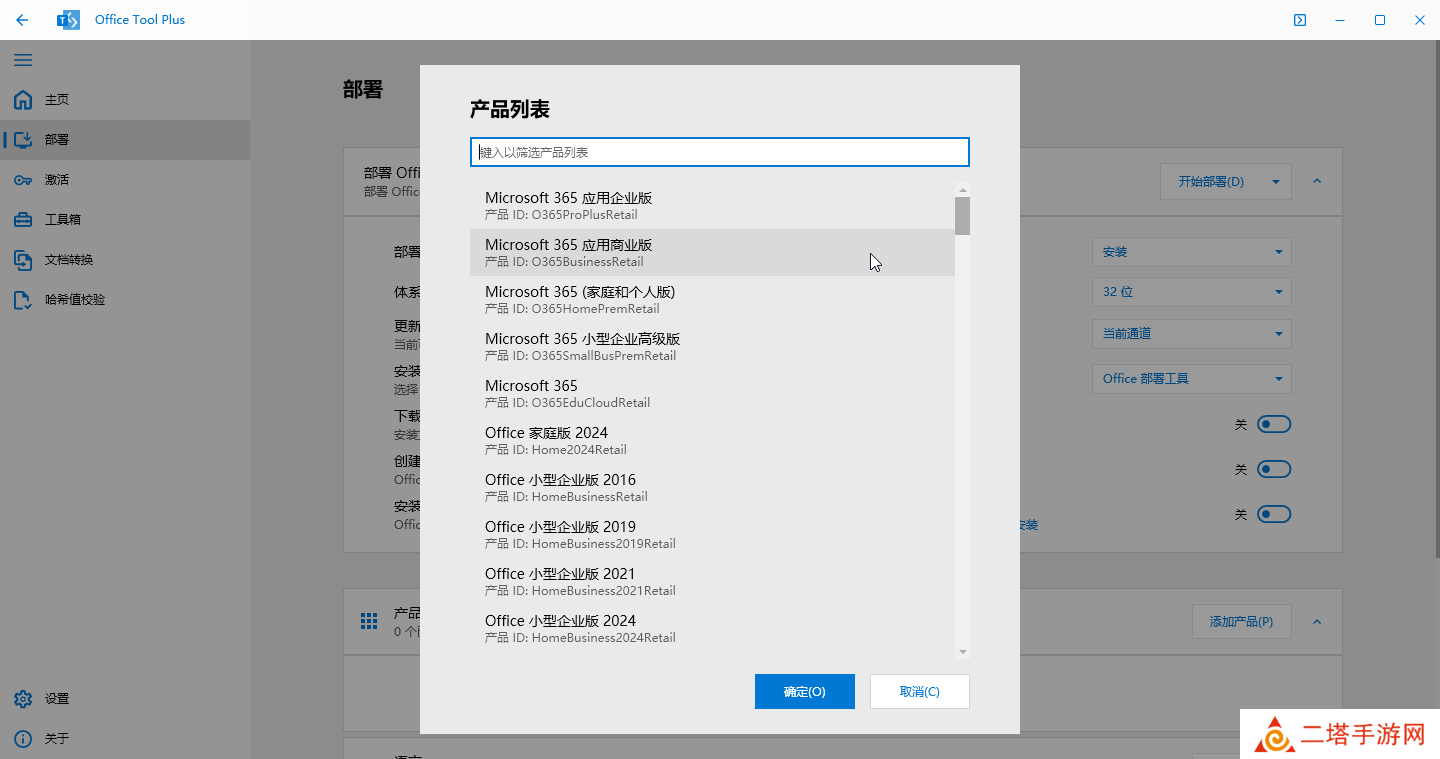Open the 安装 mode dropdown
The image size is (1440, 759).
coord(1191,252)
